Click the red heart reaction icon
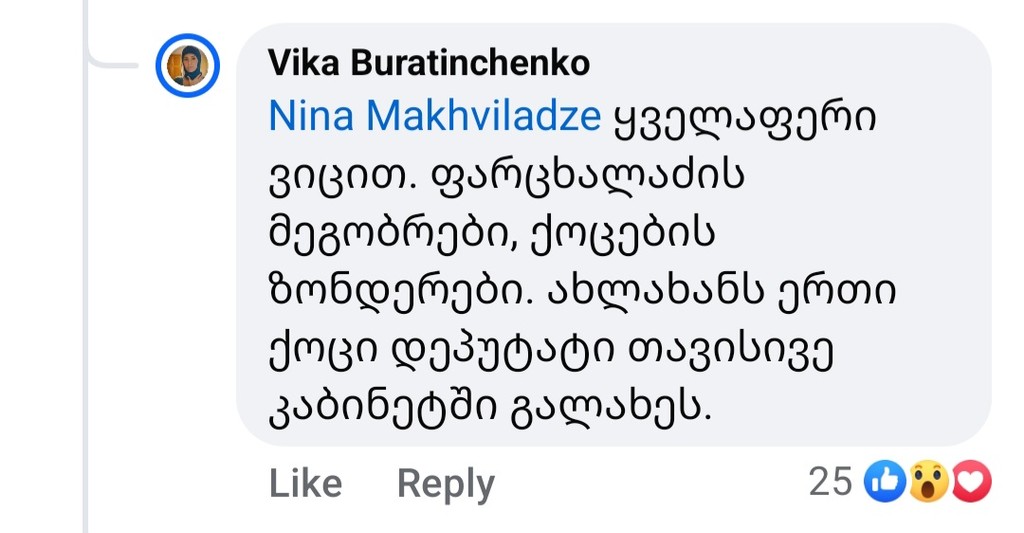Viewport: 1024px width, 533px height. click(971, 482)
